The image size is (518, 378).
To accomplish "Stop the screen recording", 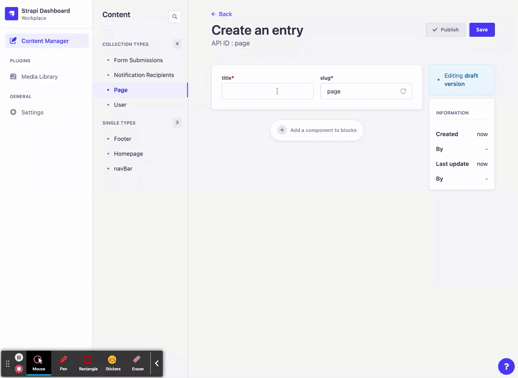I will (19, 369).
